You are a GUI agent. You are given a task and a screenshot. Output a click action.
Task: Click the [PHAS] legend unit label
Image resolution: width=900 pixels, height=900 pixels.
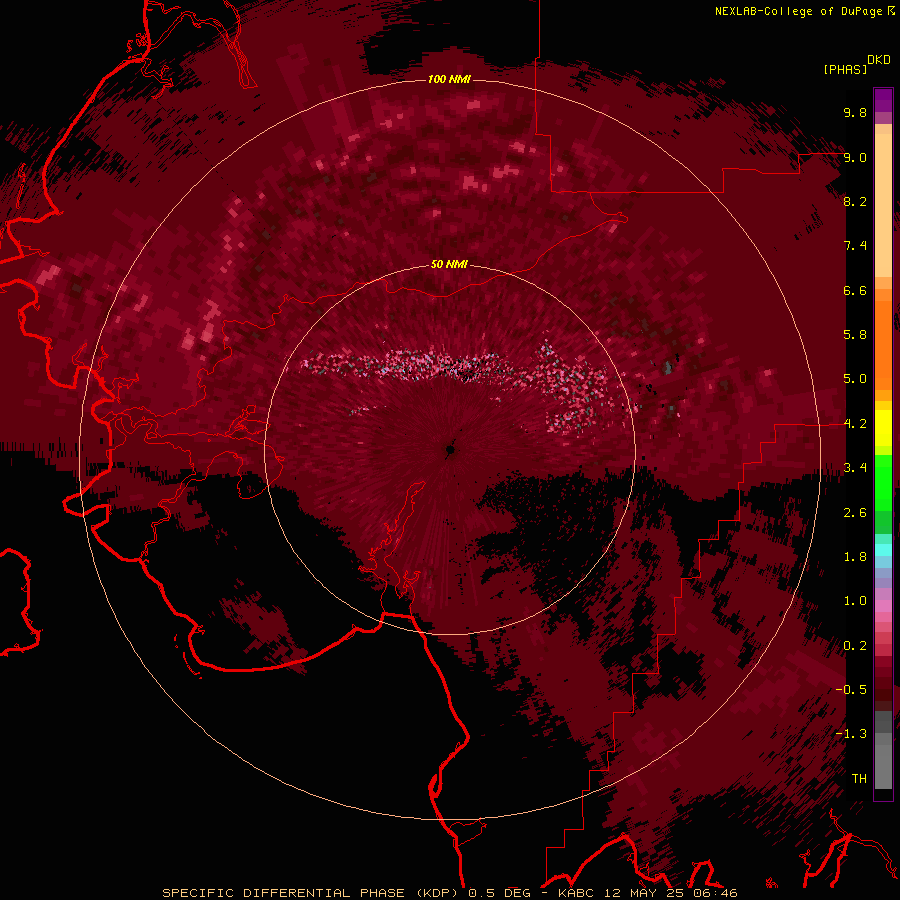point(845,69)
